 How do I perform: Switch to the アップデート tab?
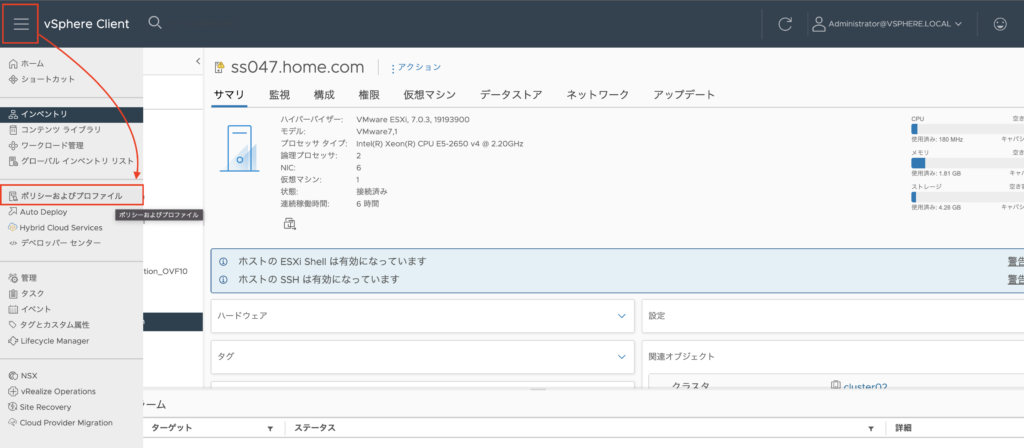[684, 95]
